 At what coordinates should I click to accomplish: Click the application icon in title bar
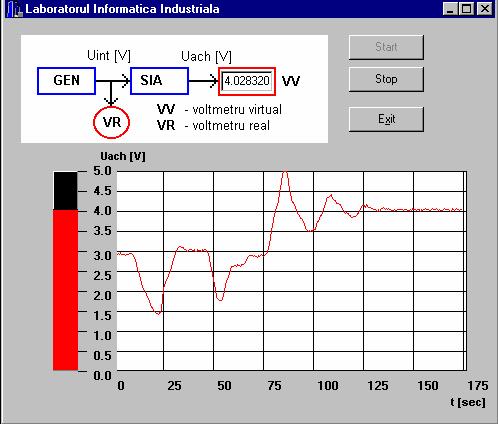tap(14, 9)
